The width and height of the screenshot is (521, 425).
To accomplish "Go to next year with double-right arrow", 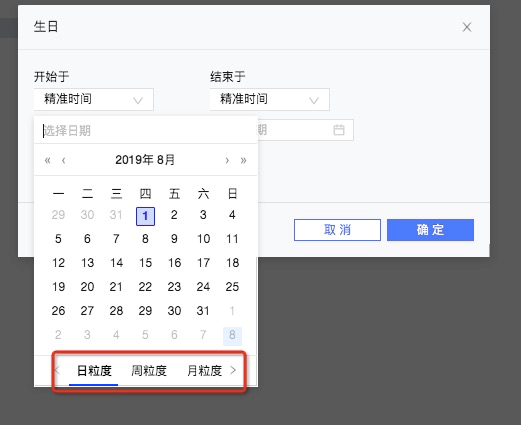I will [243, 160].
